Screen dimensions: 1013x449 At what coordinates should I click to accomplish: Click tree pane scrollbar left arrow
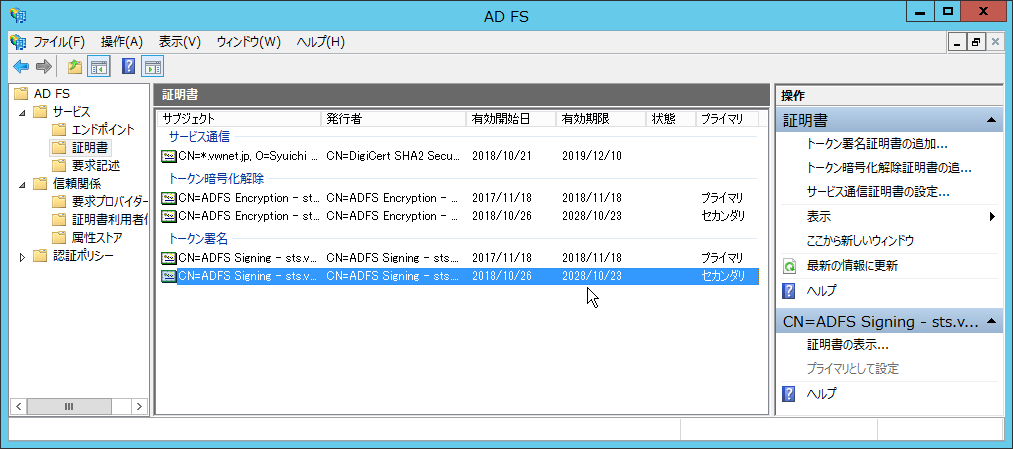(x=19, y=406)
